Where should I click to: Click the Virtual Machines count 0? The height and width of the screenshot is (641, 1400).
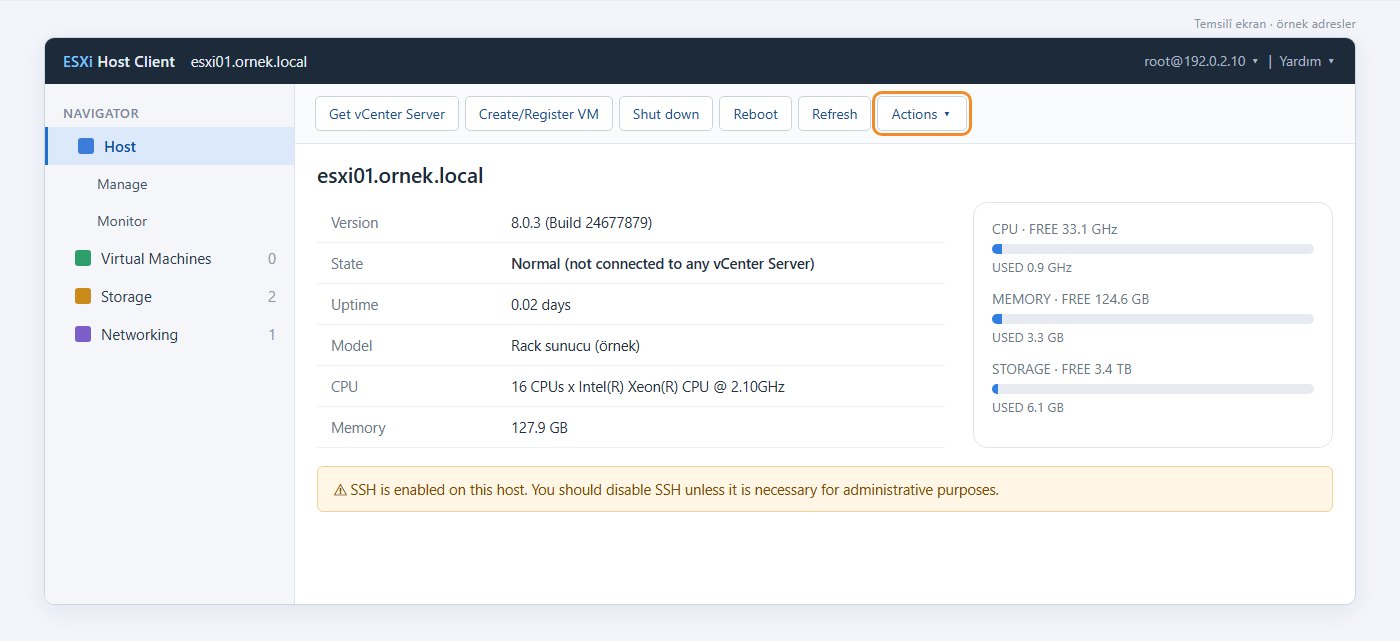click(272, 258)
